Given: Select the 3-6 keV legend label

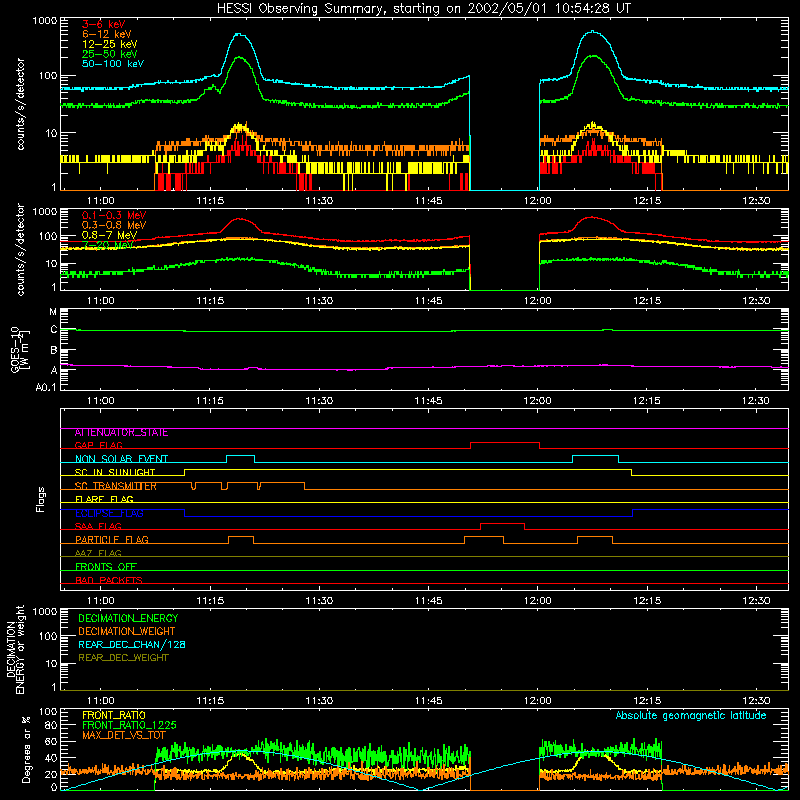Looking at the screenshot, I should (x=104, y=24).
